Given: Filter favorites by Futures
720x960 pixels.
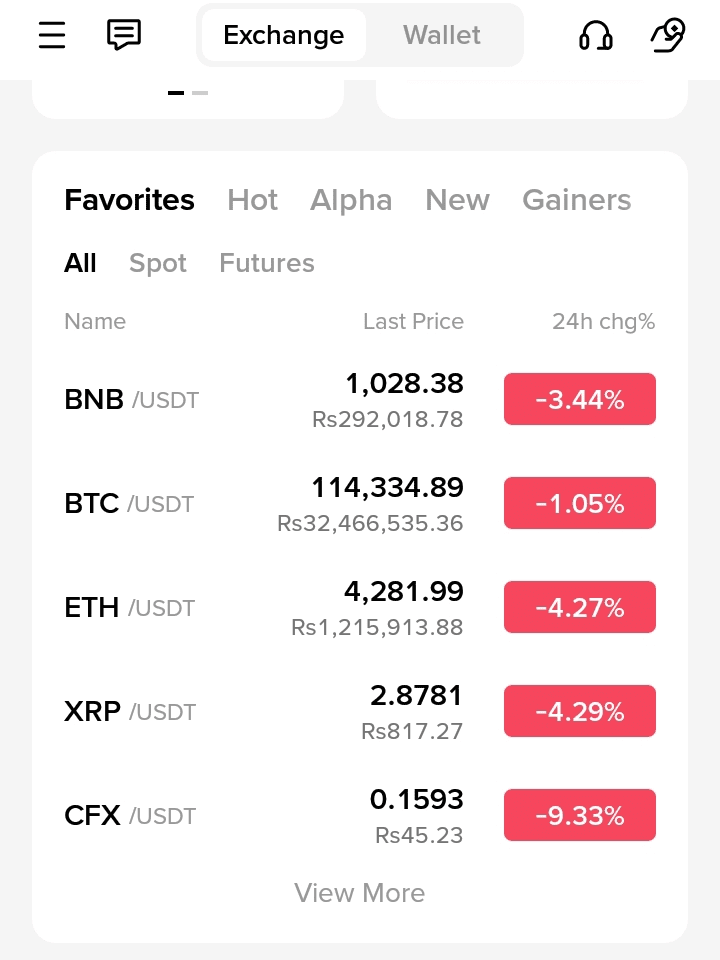Looking at the screenshot, I should tap(266, 263).
